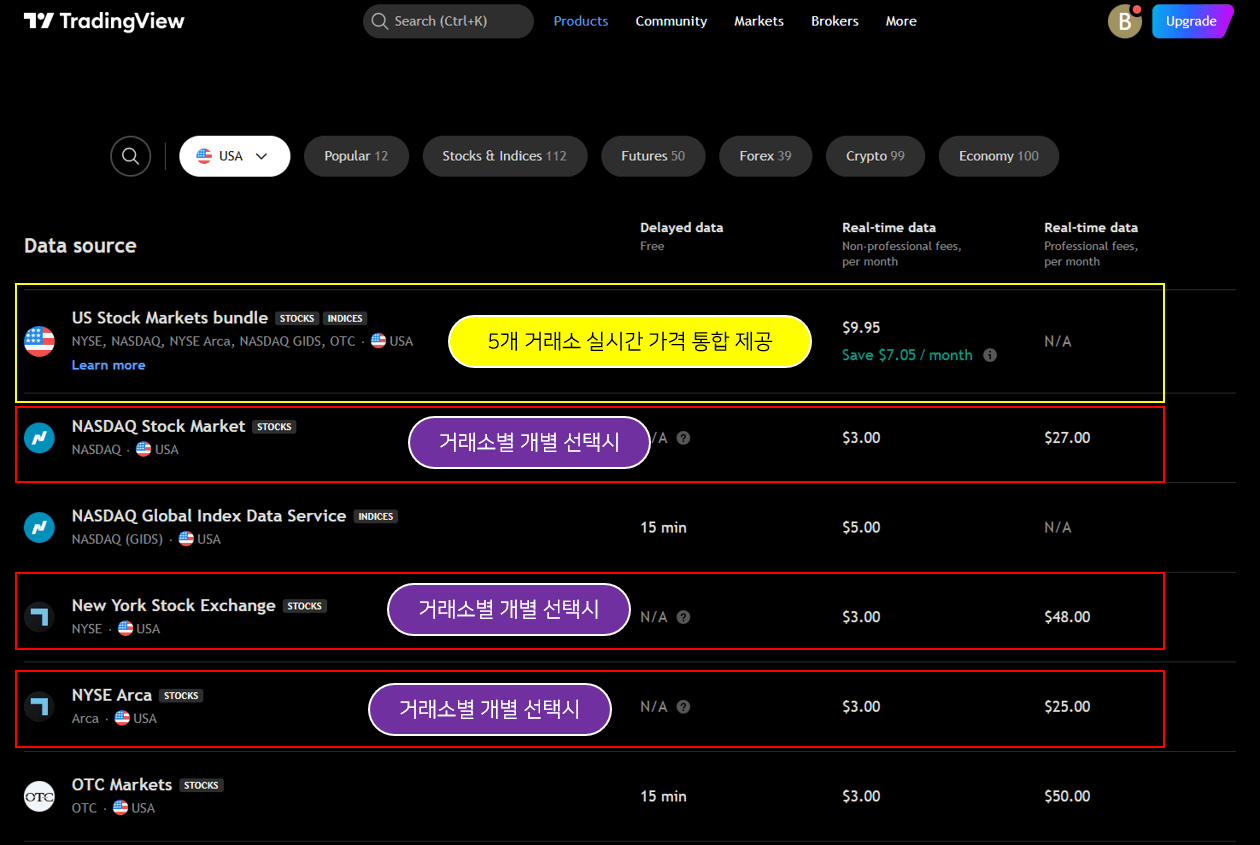The width and height of the screenshot is (1260, 845).
Task: Click the NYSE Arca logo icon
Action: pos(39,707)
